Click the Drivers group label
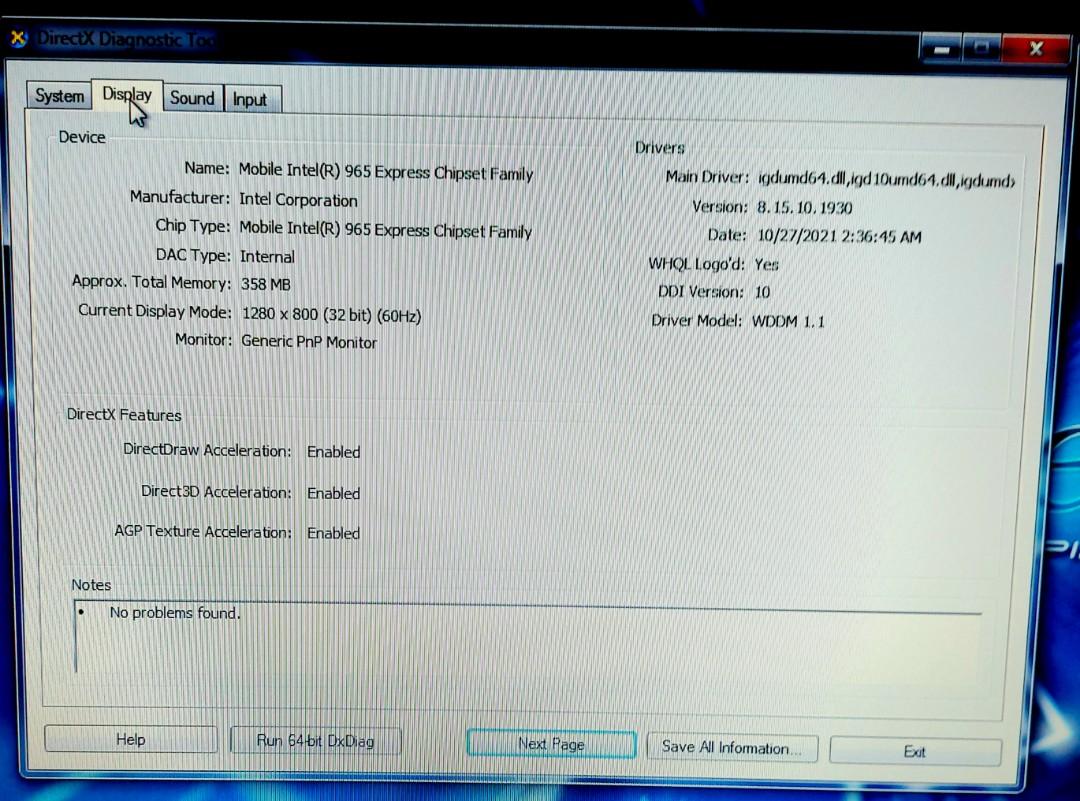This screenshot has height=801, width=1080. pos(659,147)
